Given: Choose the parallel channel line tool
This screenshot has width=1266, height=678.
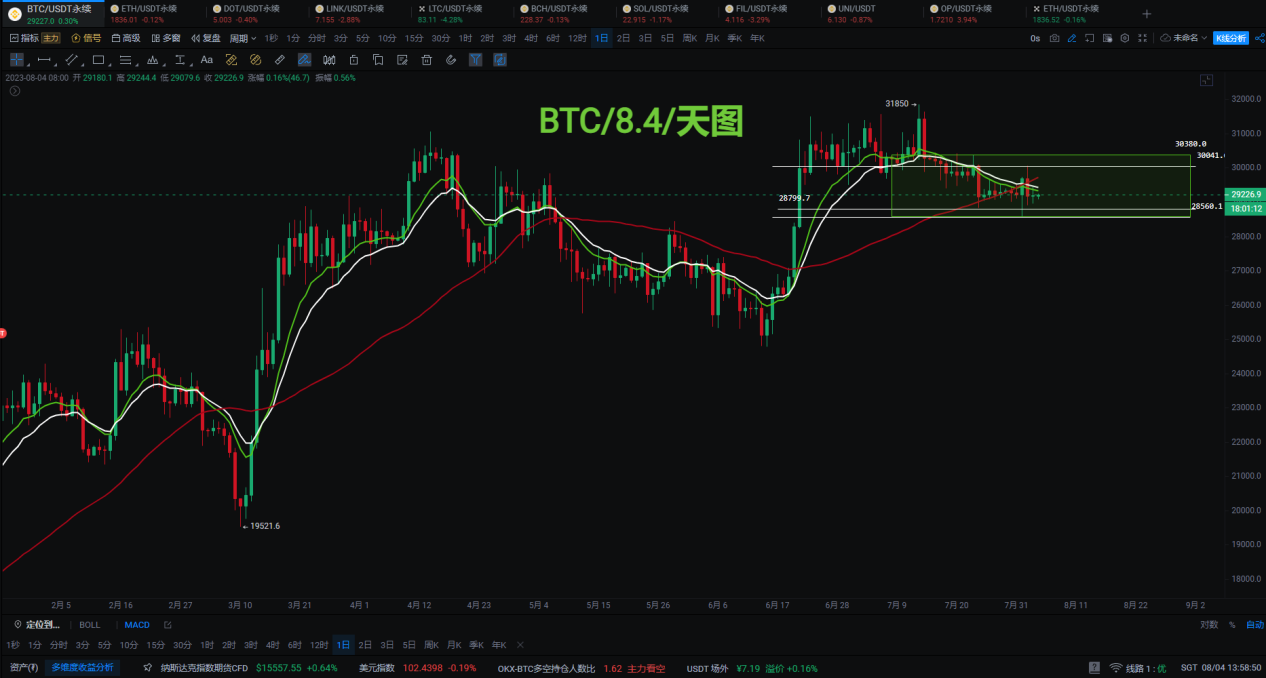Looking at the screenshot, I should 72,60.
